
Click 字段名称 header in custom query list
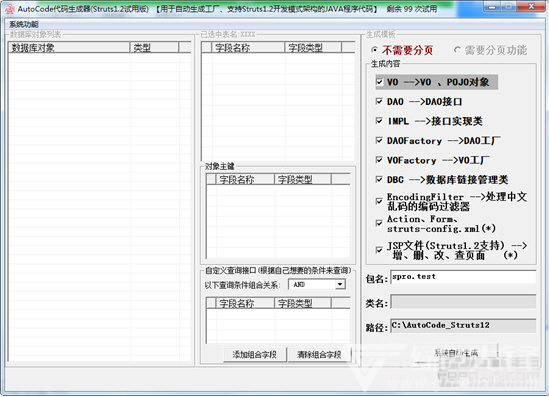[x=245, y=303]
